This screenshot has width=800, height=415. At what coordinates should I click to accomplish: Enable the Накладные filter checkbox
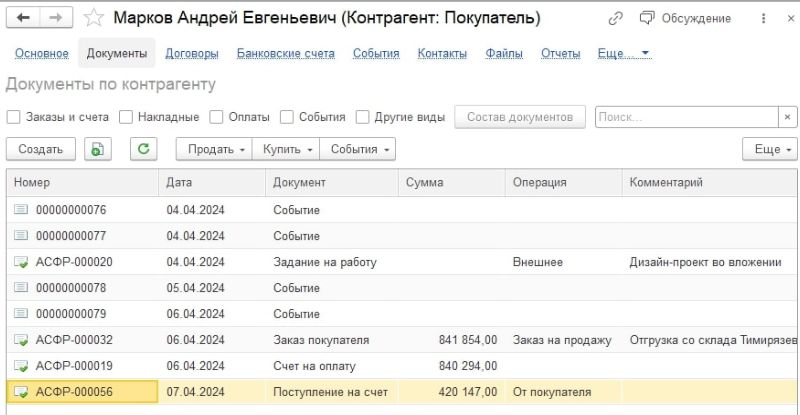point(126,117)
